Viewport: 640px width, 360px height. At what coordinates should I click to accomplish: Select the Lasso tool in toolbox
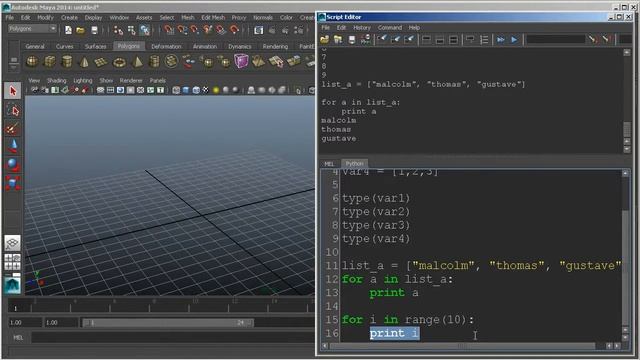(x=13, y=111)
